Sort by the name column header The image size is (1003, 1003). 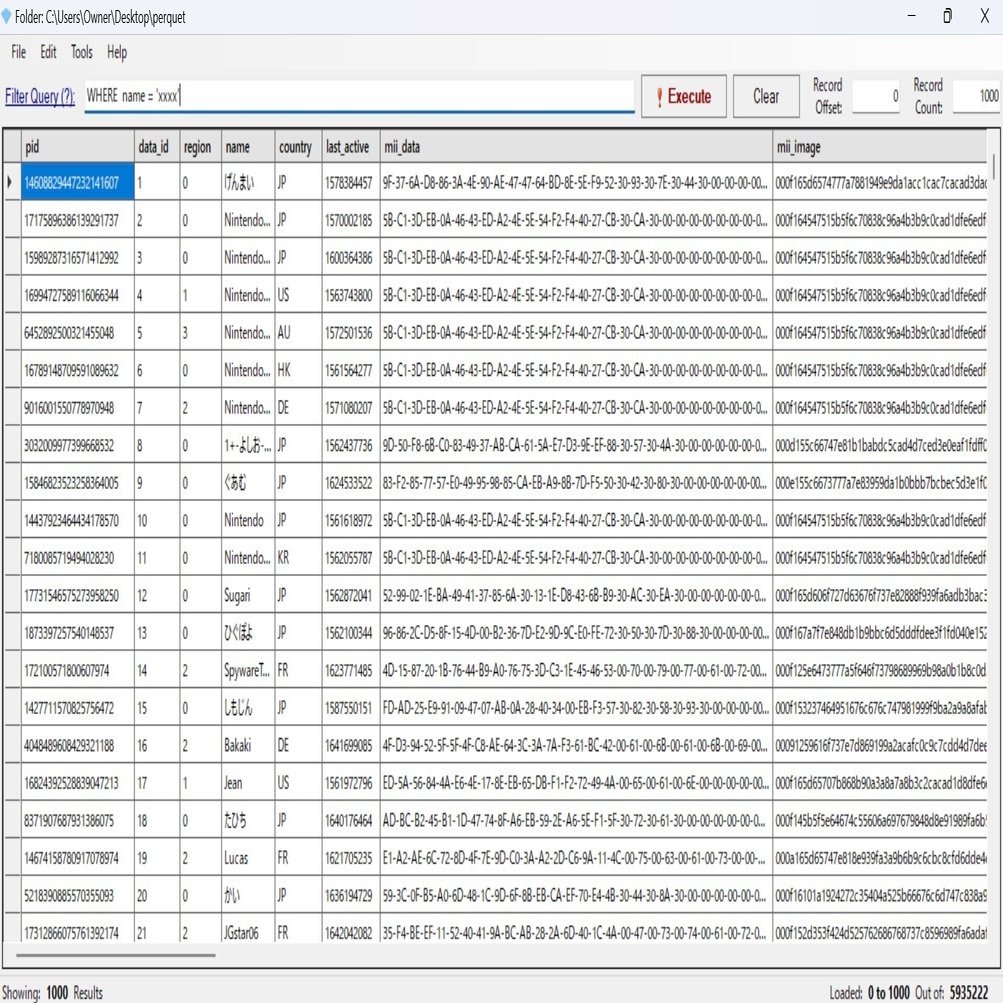(x=248, y=146)
